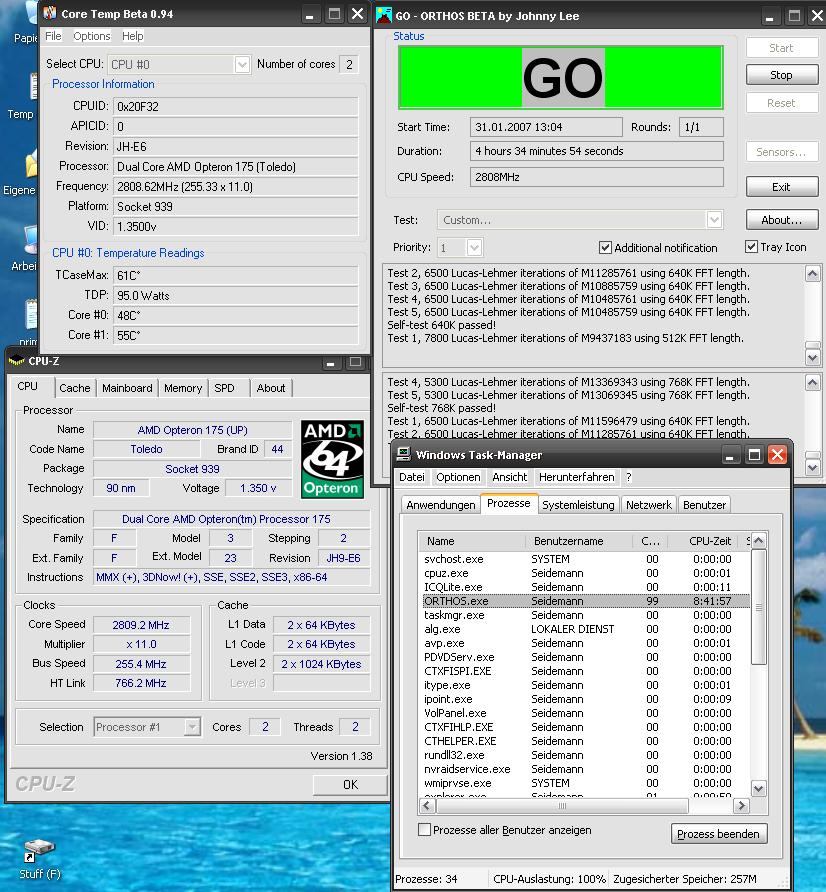Sort processes by the Benutzername column header
The height and width of the screenshot is (892, 826).
point(578,540)
